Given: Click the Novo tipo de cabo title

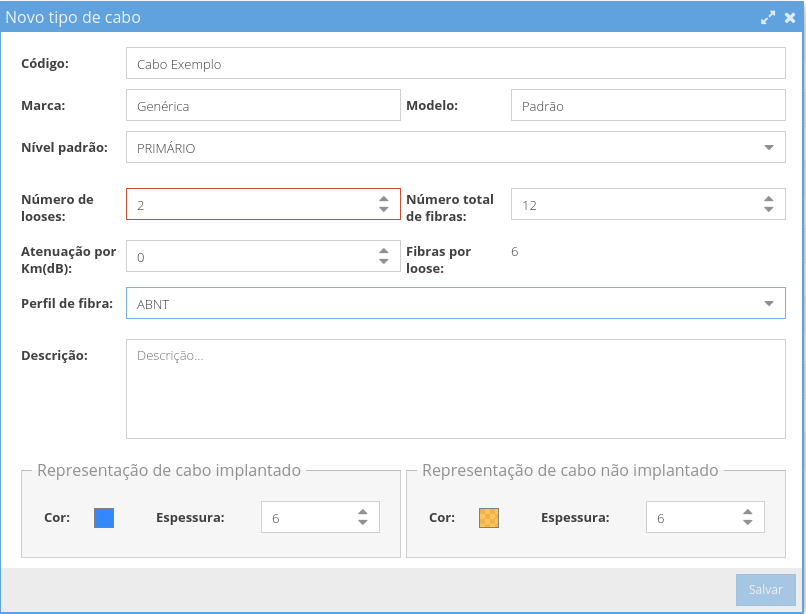Looking at the screenshot, I should click(73, 17).
